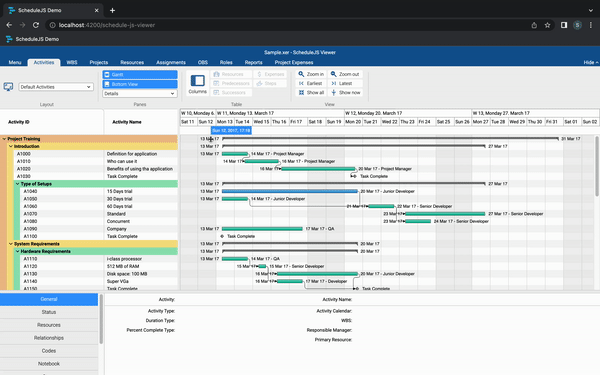Click the Columns layout icon

(x=197, y=81)
